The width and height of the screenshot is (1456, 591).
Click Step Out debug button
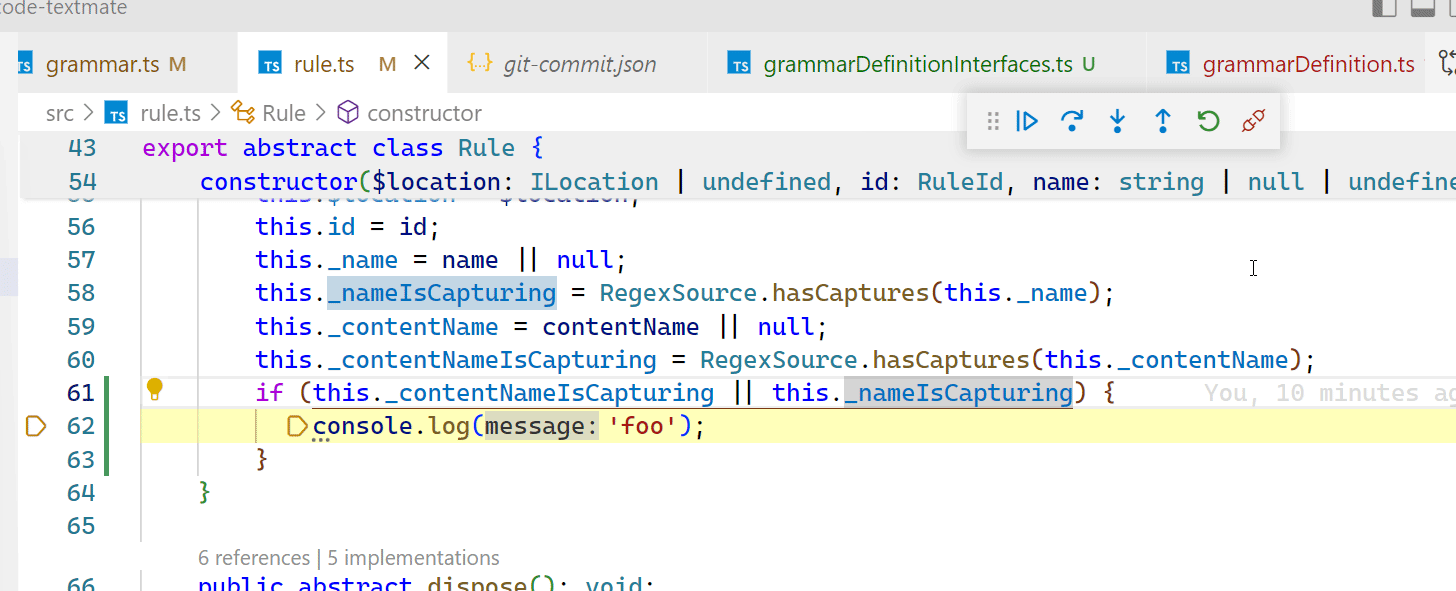click(x=1163, y=121)
